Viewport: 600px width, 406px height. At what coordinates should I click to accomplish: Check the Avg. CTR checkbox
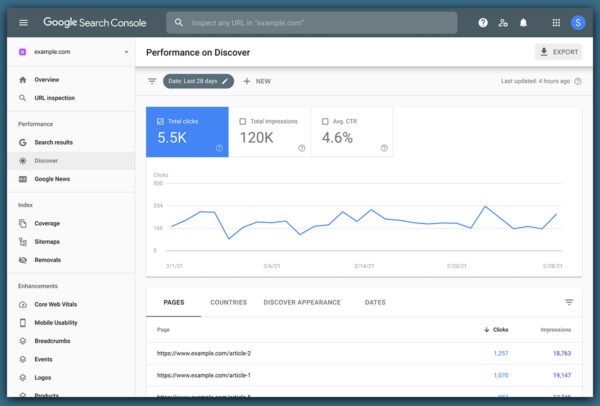point(325,121)
